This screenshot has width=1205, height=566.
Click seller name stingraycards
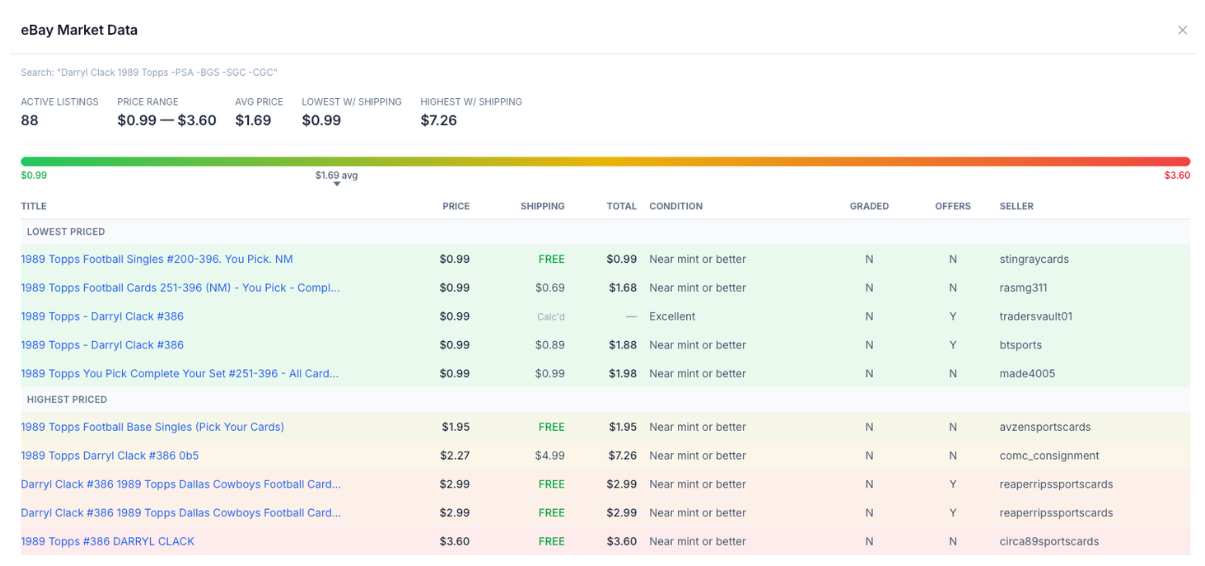tap(1034, 259)
